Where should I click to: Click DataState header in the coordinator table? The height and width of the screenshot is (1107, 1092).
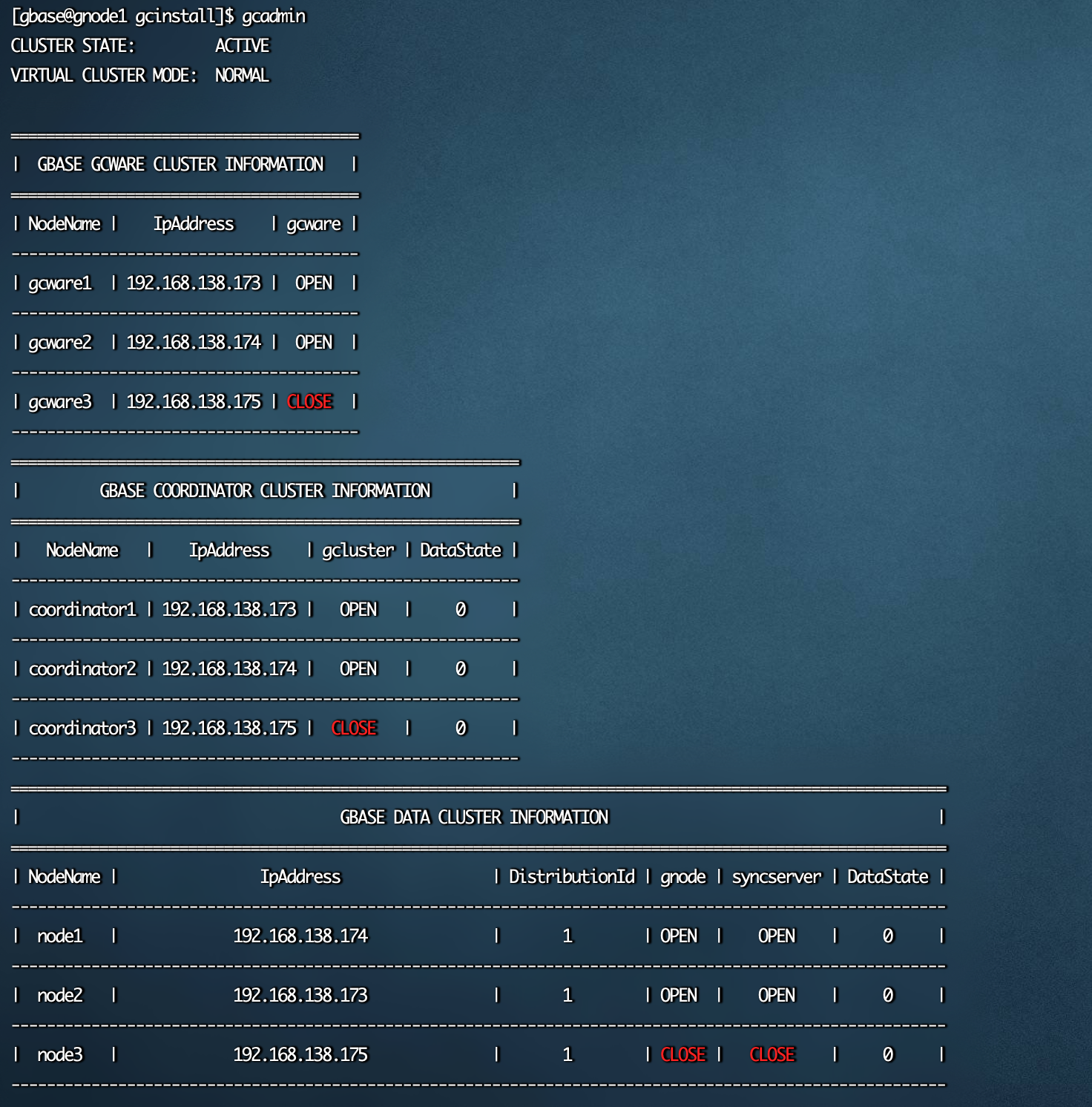click(461, 551)
